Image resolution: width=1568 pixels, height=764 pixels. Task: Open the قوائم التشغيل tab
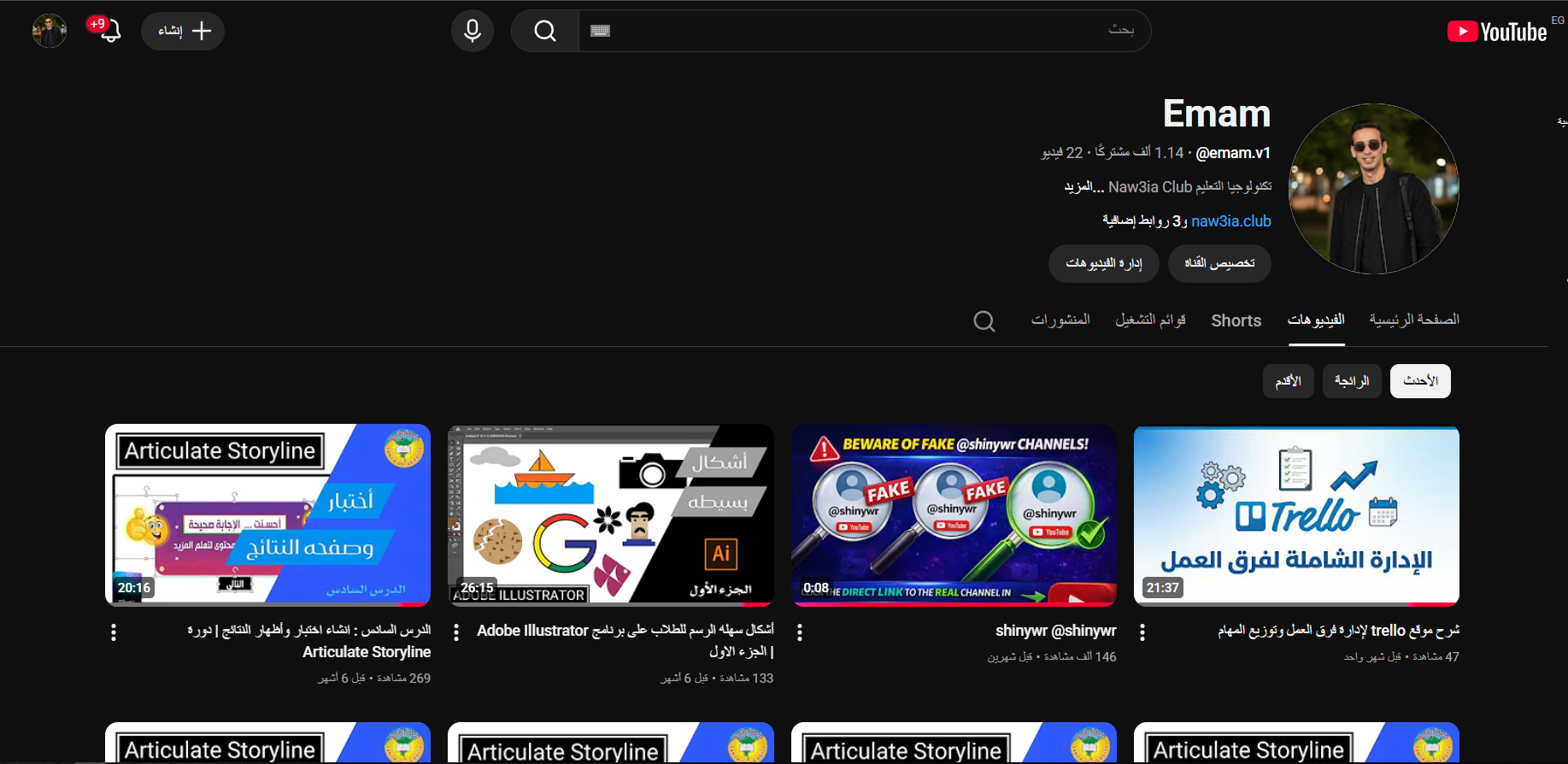click(x=1150, y=320)
